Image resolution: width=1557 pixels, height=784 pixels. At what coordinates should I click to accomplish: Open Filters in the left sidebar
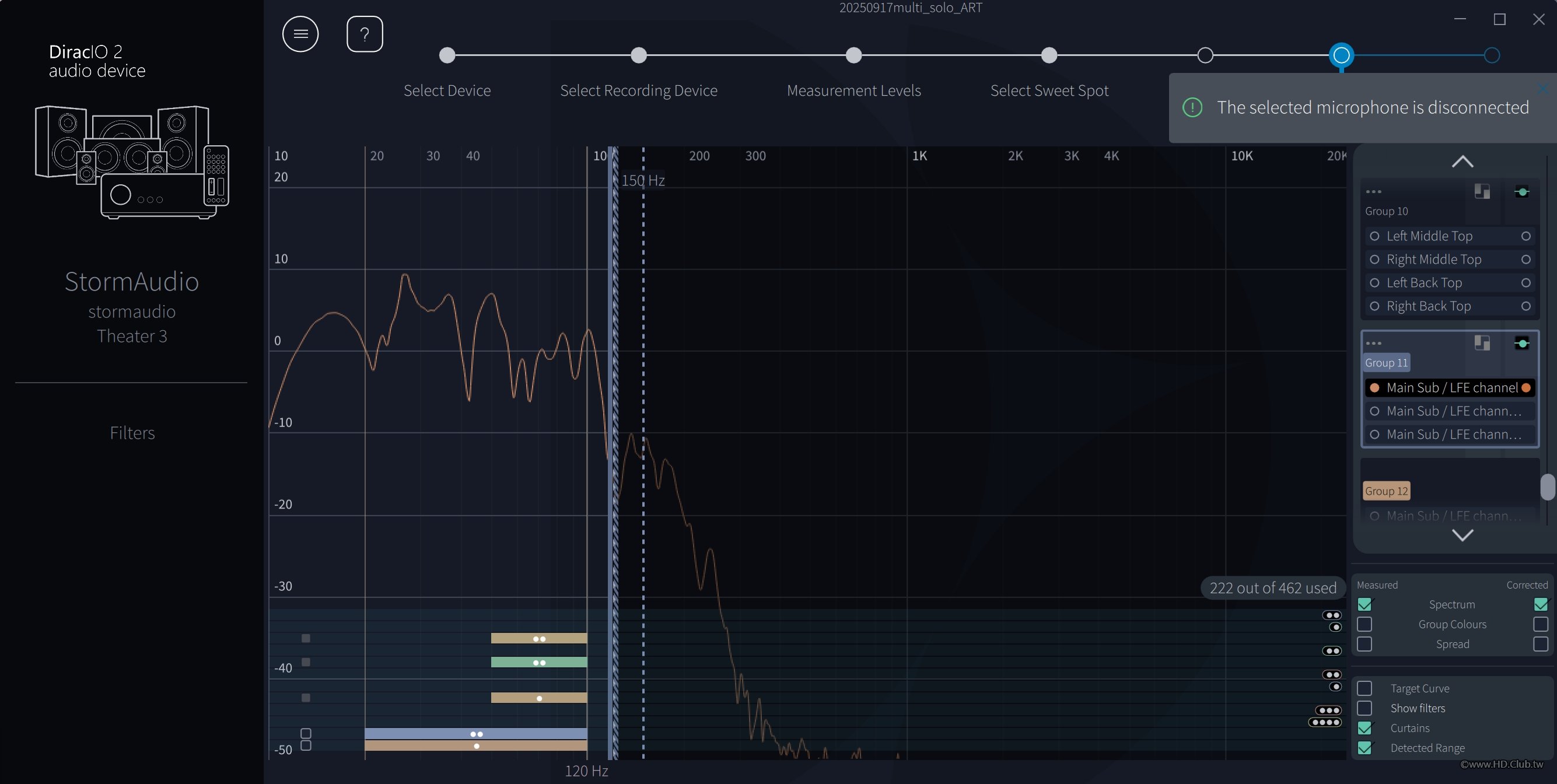(132, 433)
